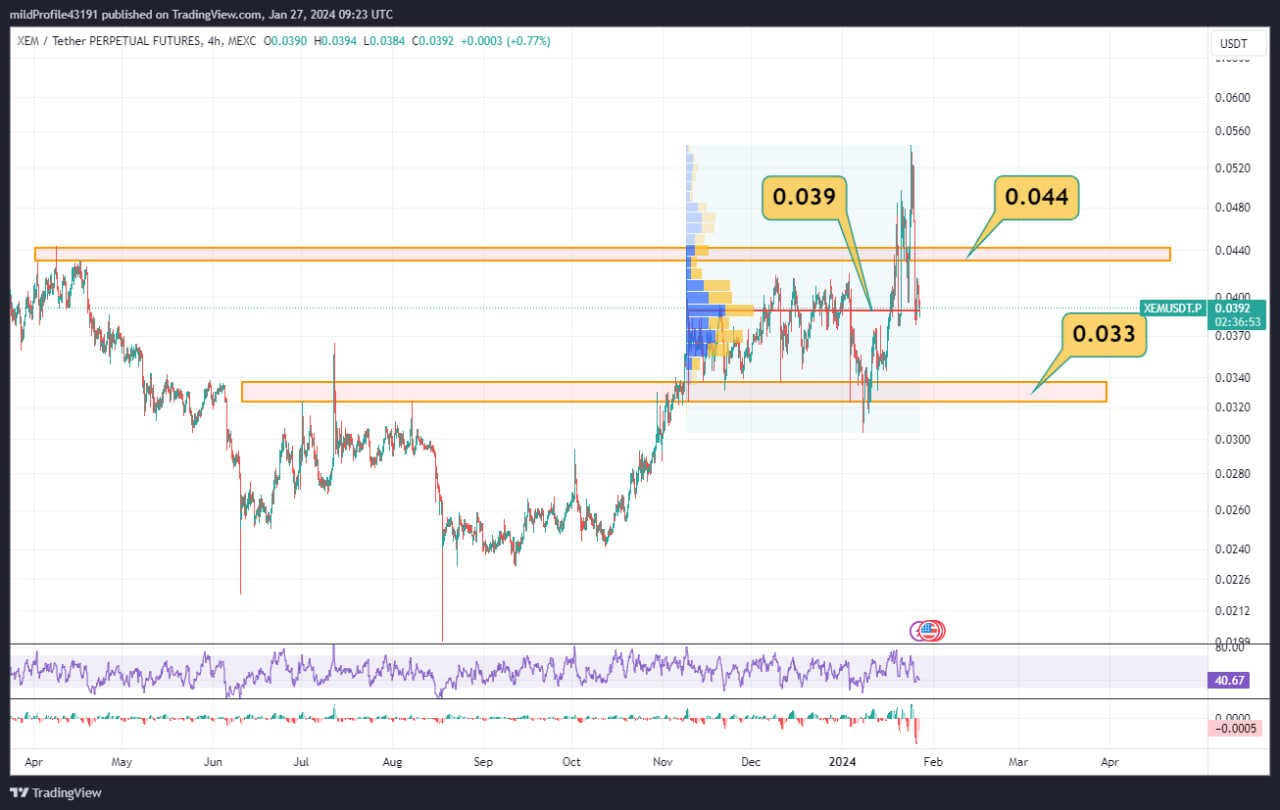Viewport: 1280px width, 810px height.
Task: Click the 0.0280 price axis label
Action: tap(1232, 474)
